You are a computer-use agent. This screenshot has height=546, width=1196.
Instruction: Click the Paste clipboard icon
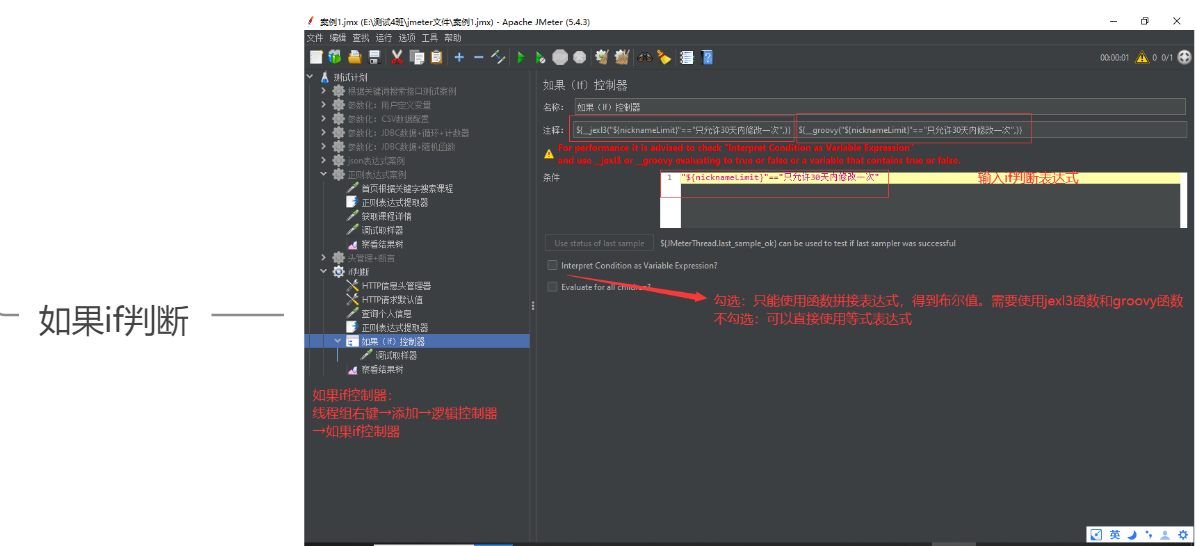(x=436, y=56)
